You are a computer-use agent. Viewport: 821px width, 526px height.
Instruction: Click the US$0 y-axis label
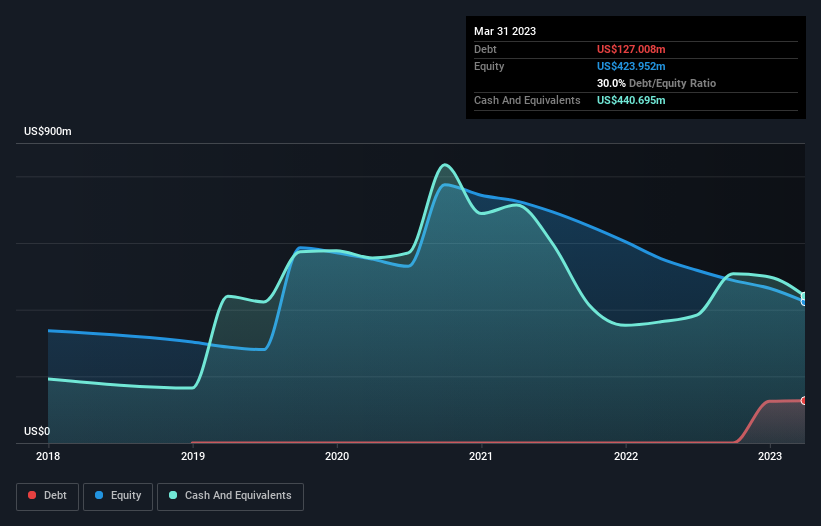[37, 431]
